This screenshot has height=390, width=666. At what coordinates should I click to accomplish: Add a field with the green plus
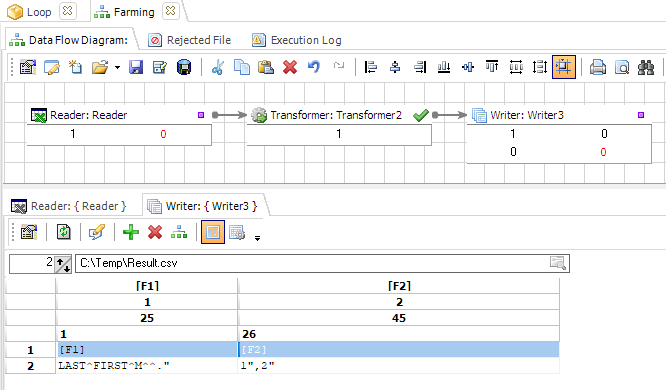pyautogui.click(x=131, y=232)
